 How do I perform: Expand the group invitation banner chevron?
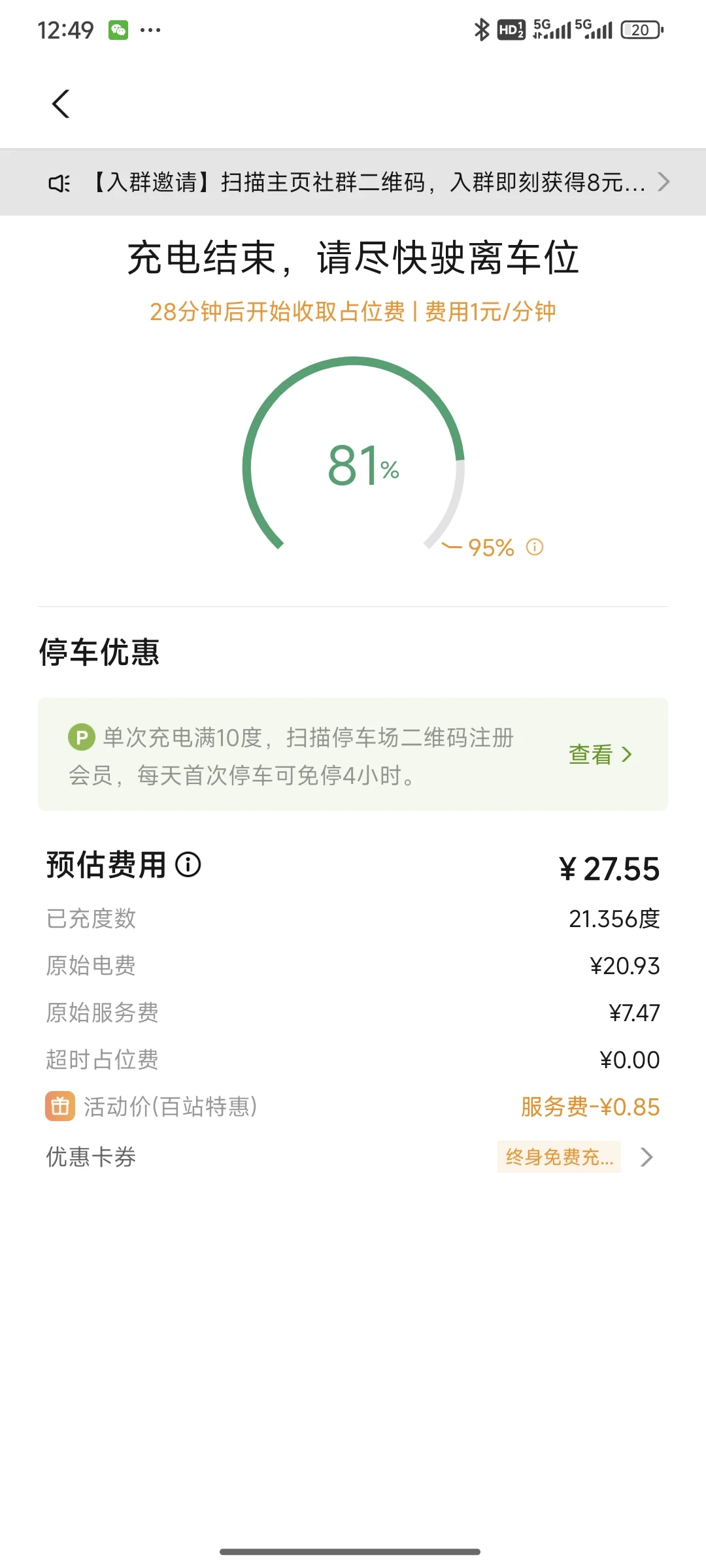[664, 182]
